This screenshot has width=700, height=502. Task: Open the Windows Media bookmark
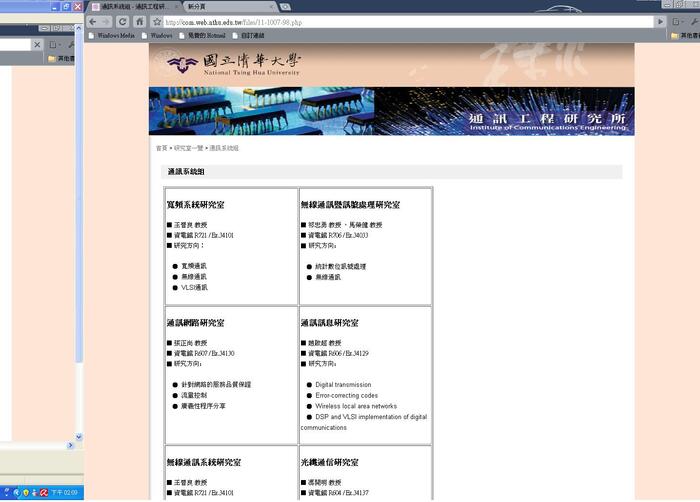point(112,35)
